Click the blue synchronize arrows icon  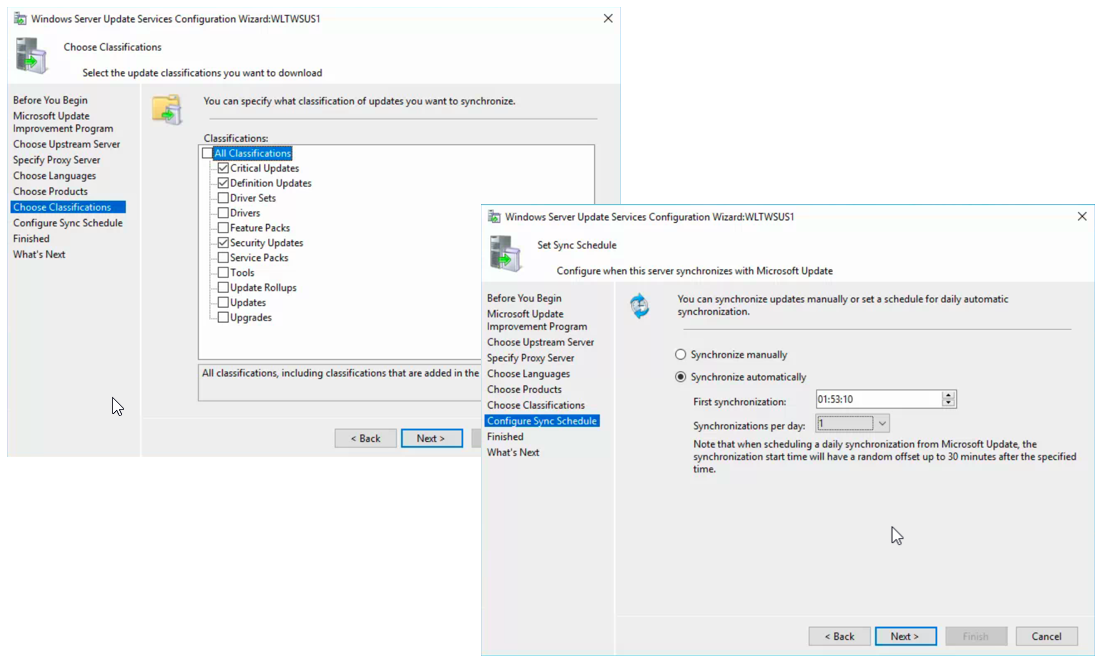[639, 306]
